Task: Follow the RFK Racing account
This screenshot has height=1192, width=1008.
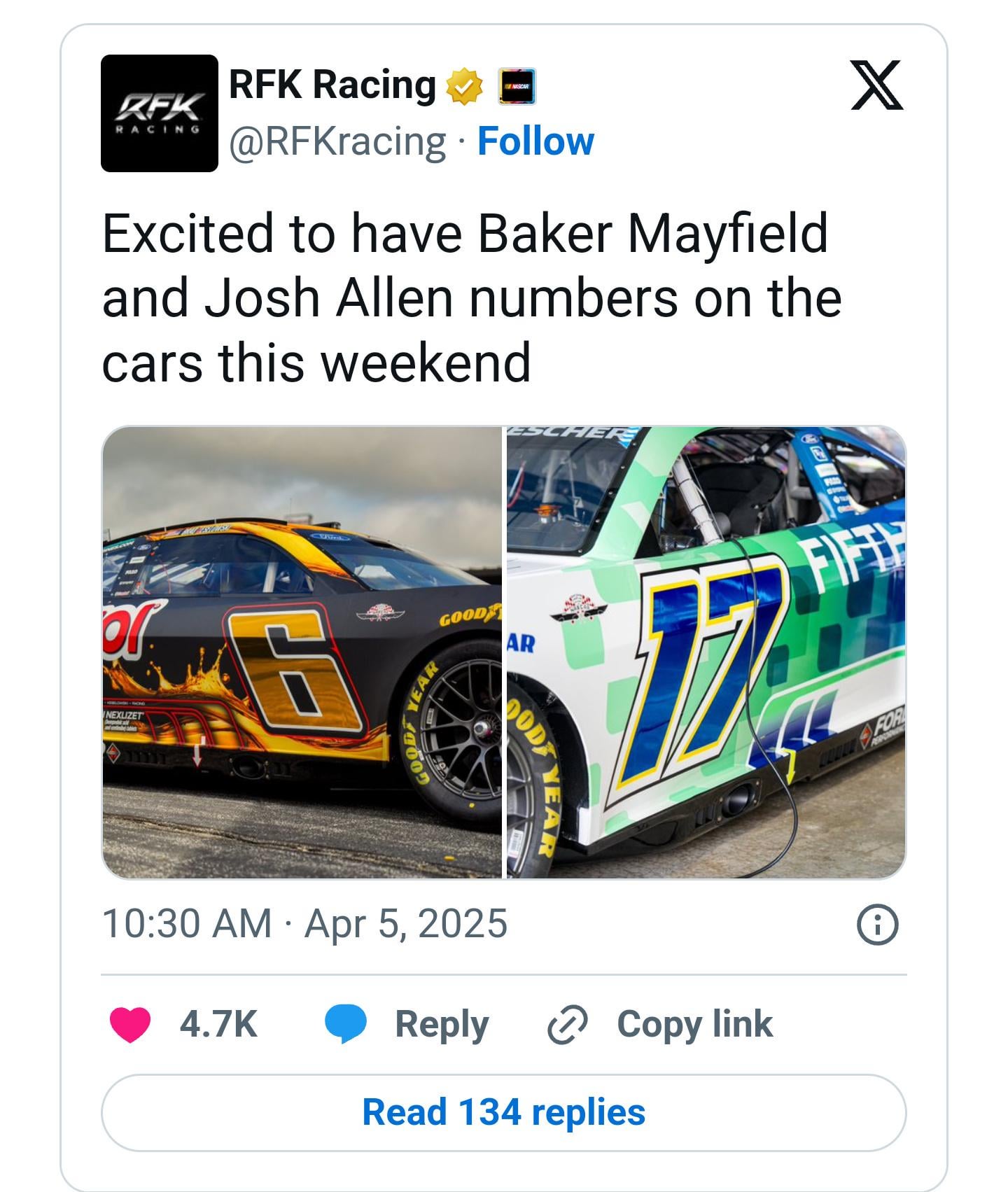Action: pos(535,142)
